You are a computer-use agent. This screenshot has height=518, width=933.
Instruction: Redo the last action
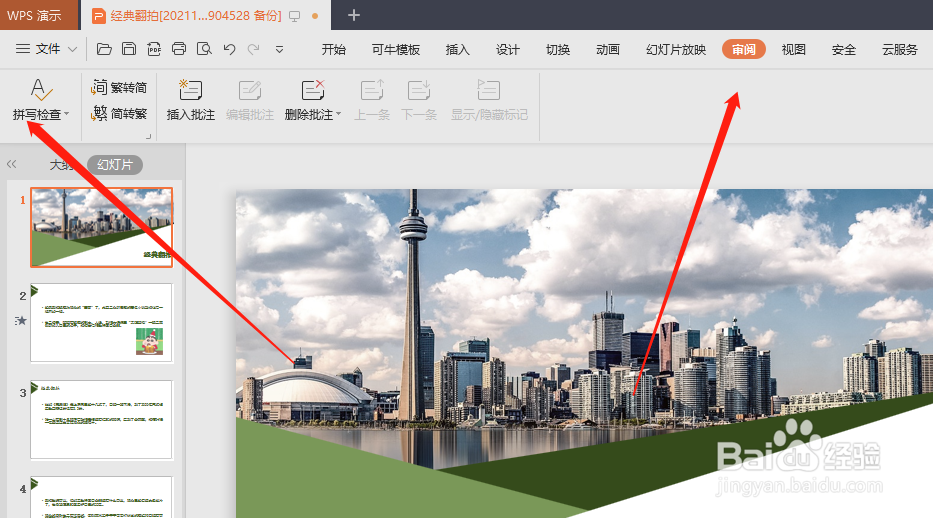point(254,49)
